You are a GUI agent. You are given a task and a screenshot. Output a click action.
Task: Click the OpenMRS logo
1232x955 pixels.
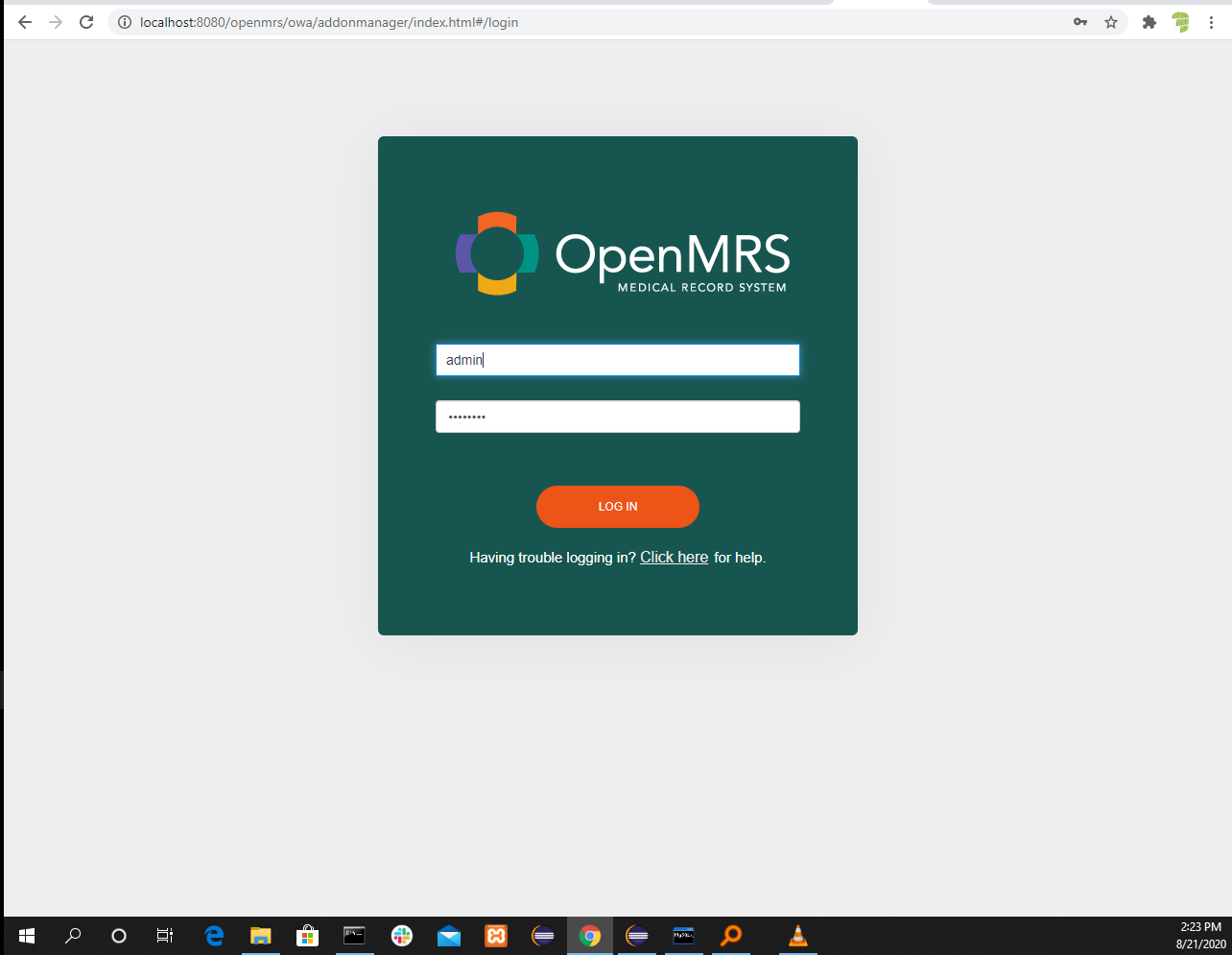[622, 254]
